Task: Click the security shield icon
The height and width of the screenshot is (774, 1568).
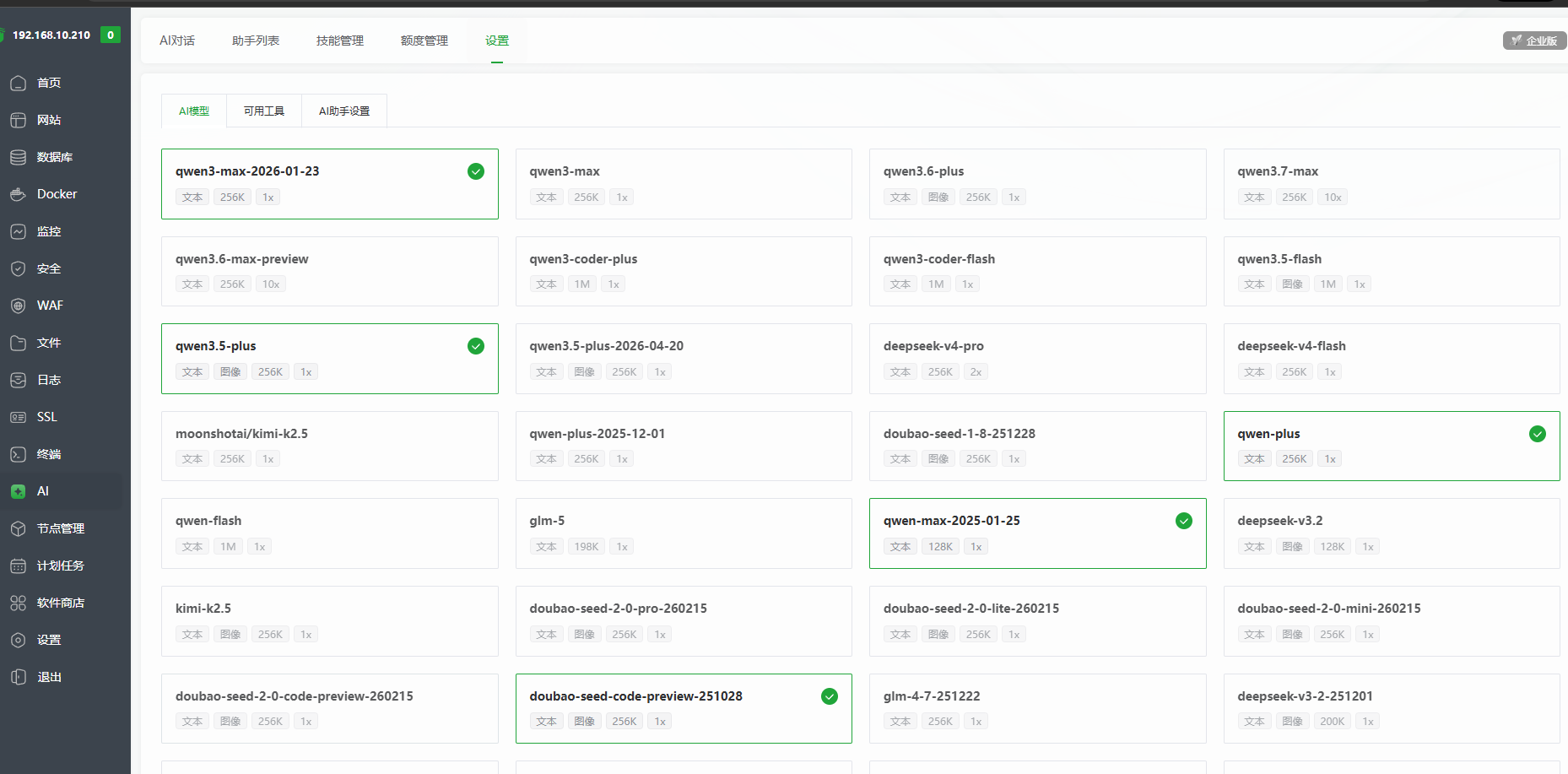Action: [x=19, y=268]
